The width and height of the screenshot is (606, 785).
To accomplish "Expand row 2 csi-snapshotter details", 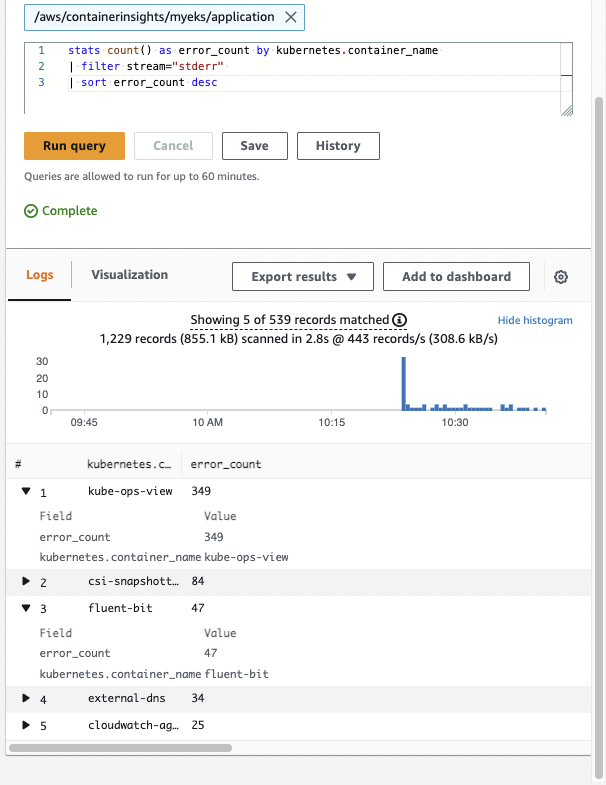I will (26, 581).
